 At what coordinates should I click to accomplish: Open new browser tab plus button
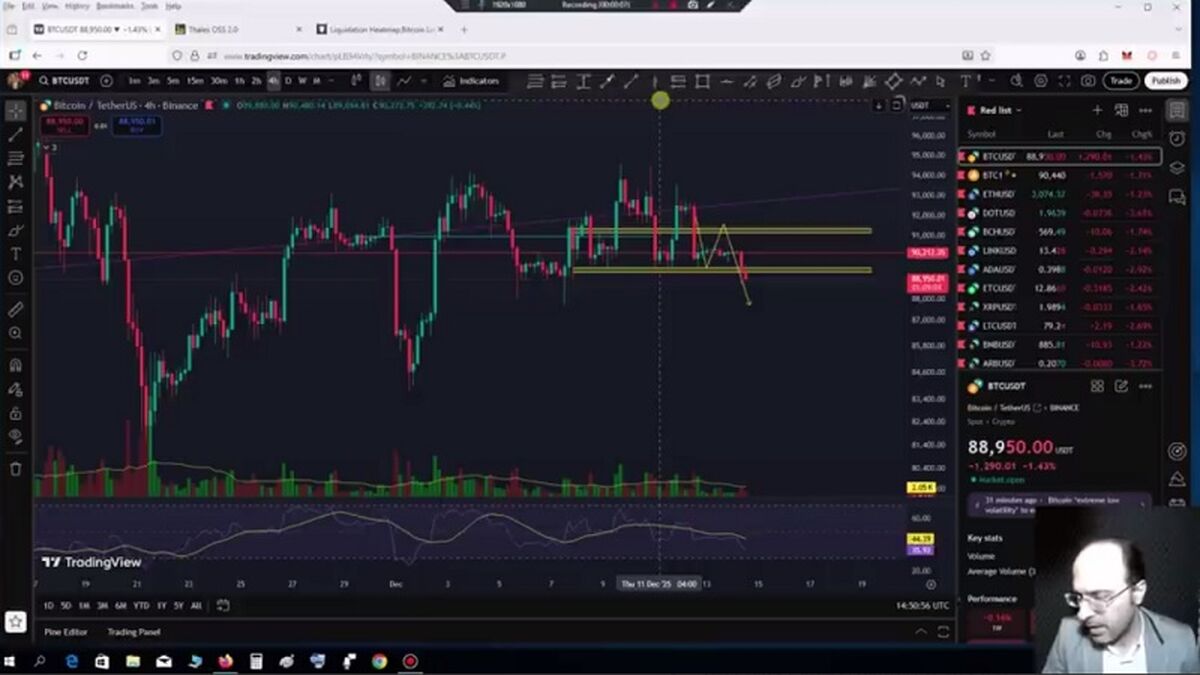pyautogui.click(x=464, y=30)
